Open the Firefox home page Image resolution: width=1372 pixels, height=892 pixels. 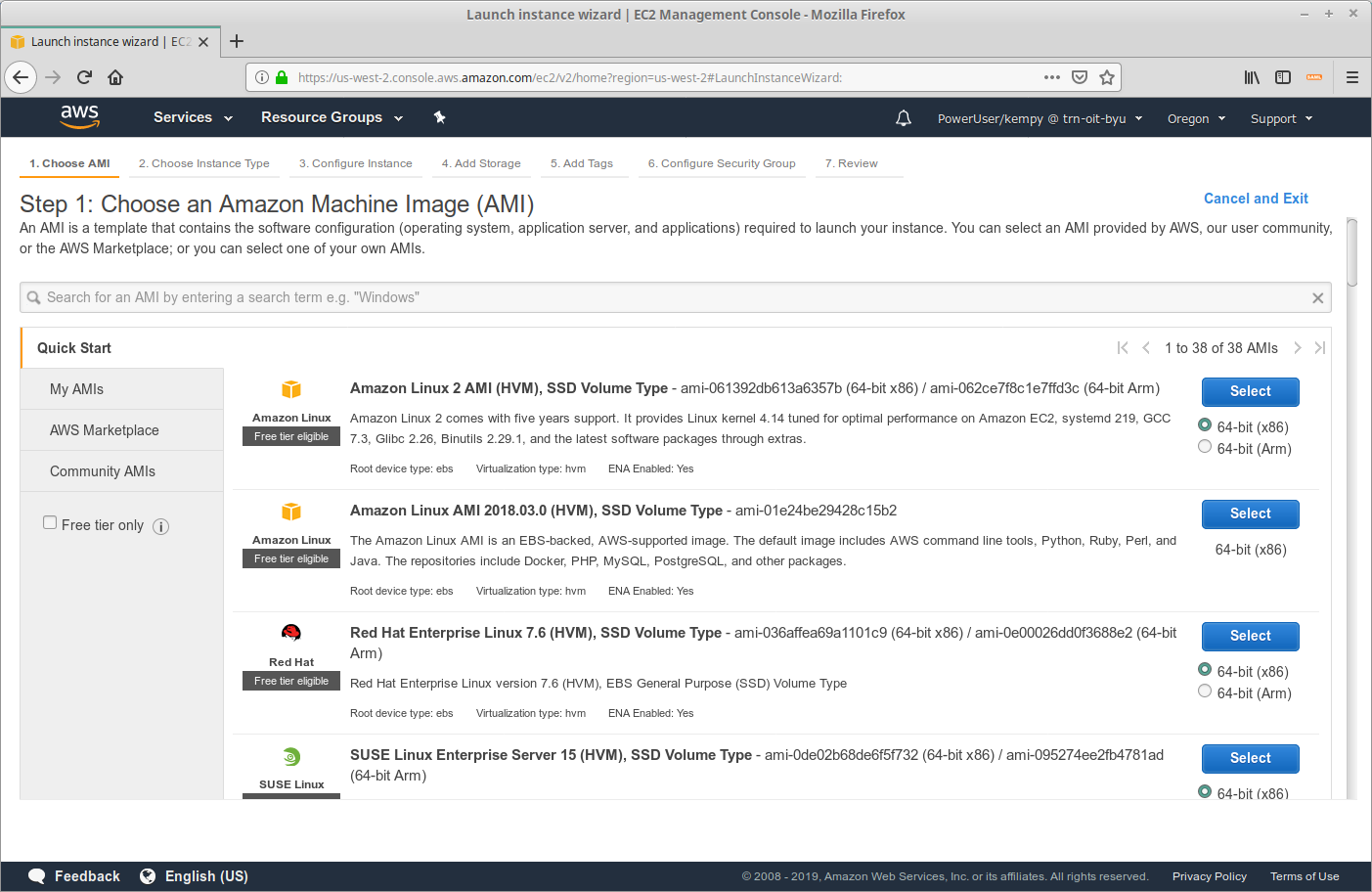click(x=115, y=77)
